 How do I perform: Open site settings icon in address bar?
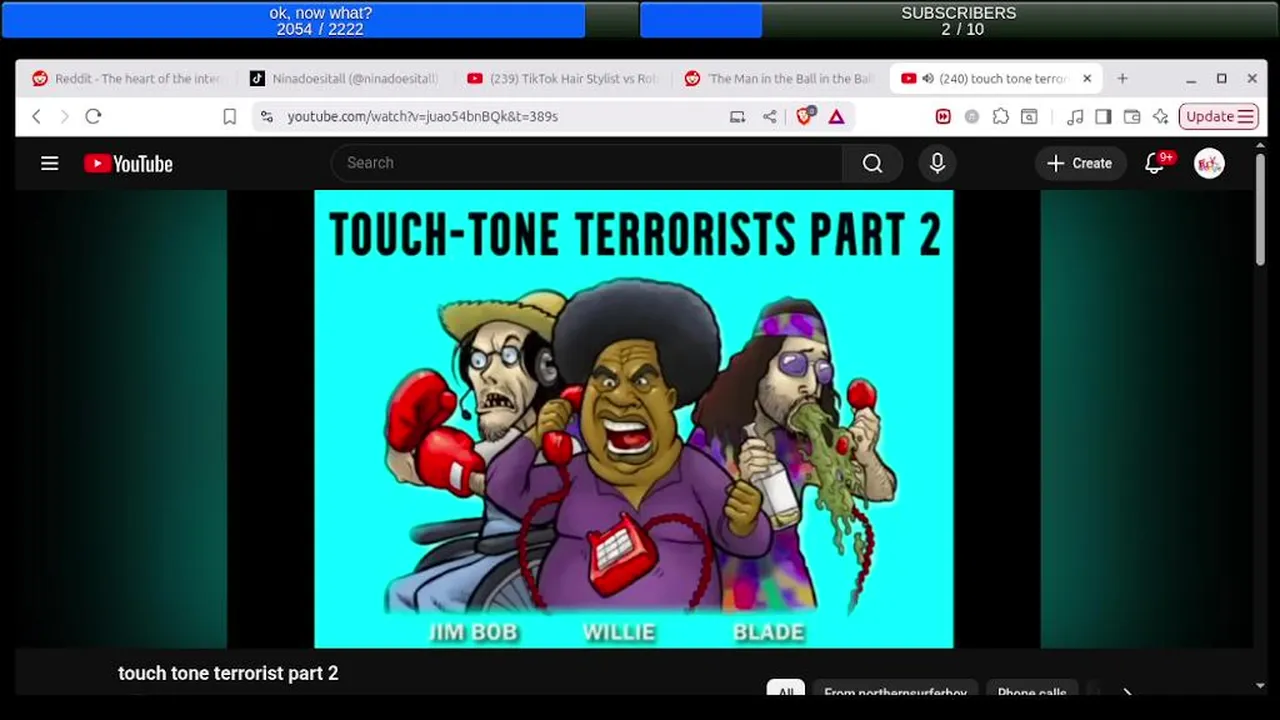pyautogui.click(x=267, y=117)
